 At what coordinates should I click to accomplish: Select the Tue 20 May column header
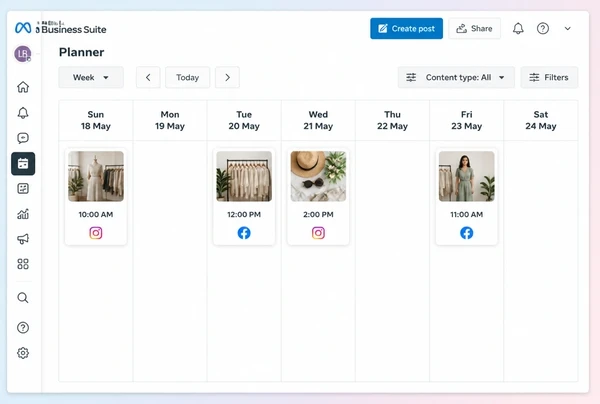[244, 120]
